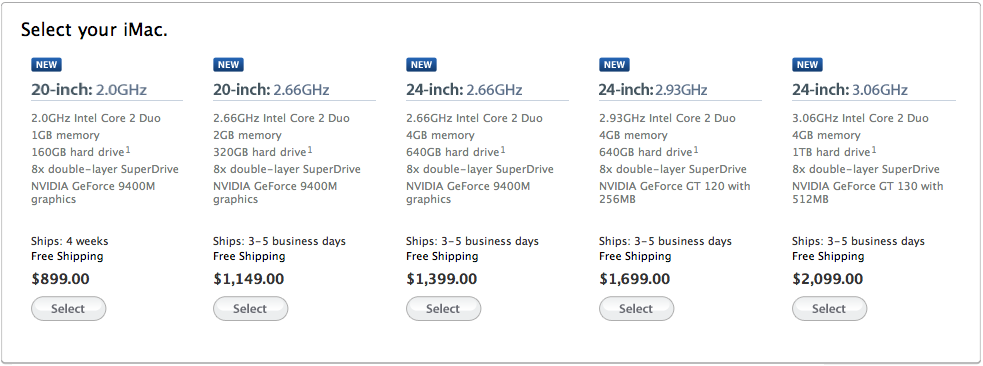The image size is (983, 366).
Task: Click NEW badge above 24-inch 2.66GHz
Action: coord(421,65)
